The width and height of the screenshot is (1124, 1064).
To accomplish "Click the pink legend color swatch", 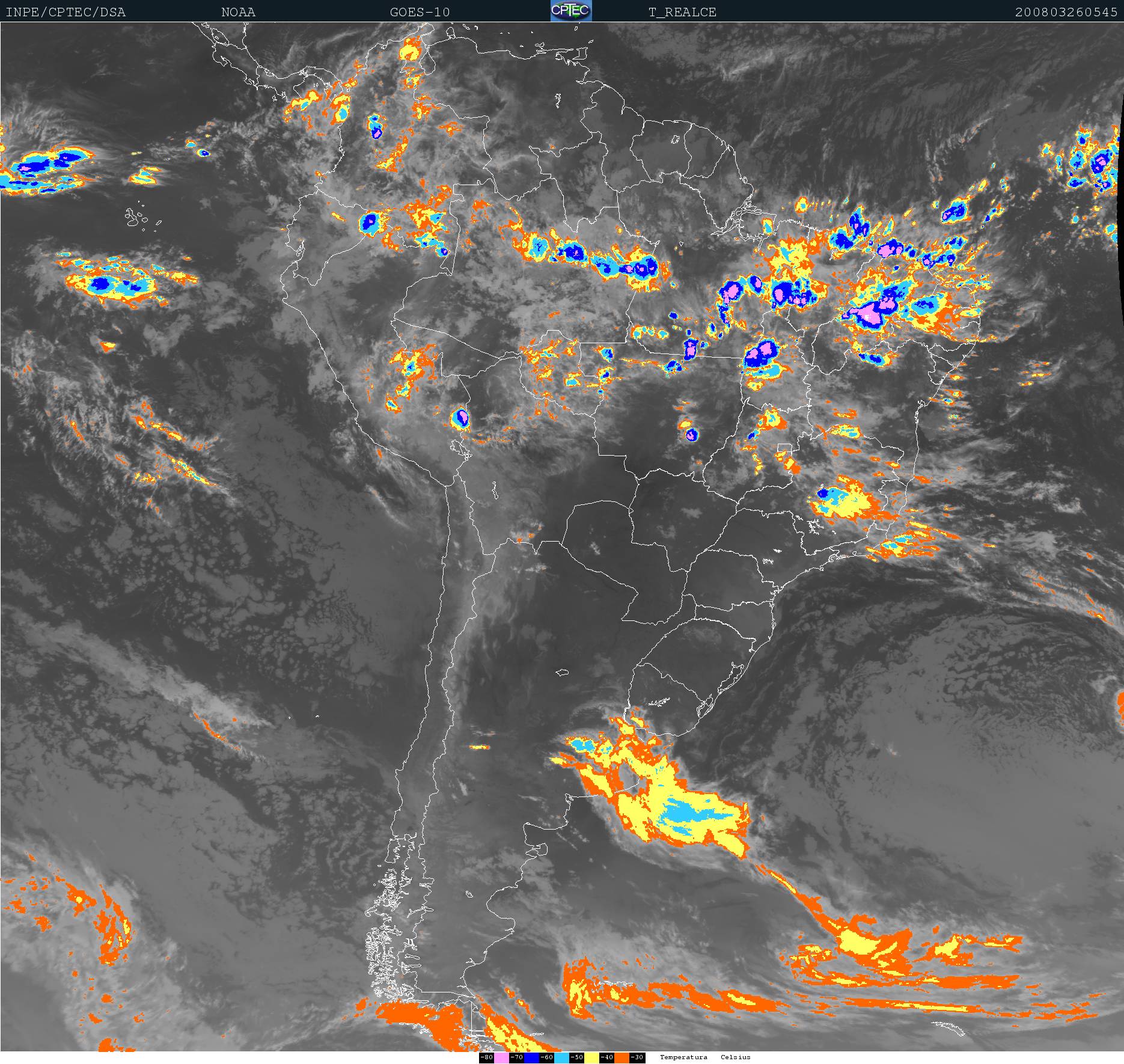I will [x=501, y=1058].
